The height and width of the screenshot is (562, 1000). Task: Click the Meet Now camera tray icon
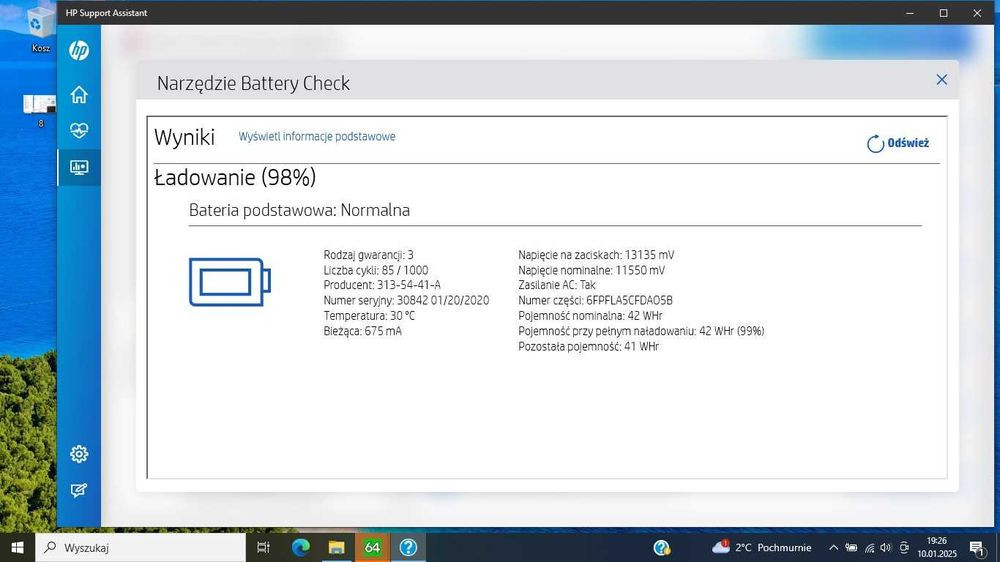(904, 547)
